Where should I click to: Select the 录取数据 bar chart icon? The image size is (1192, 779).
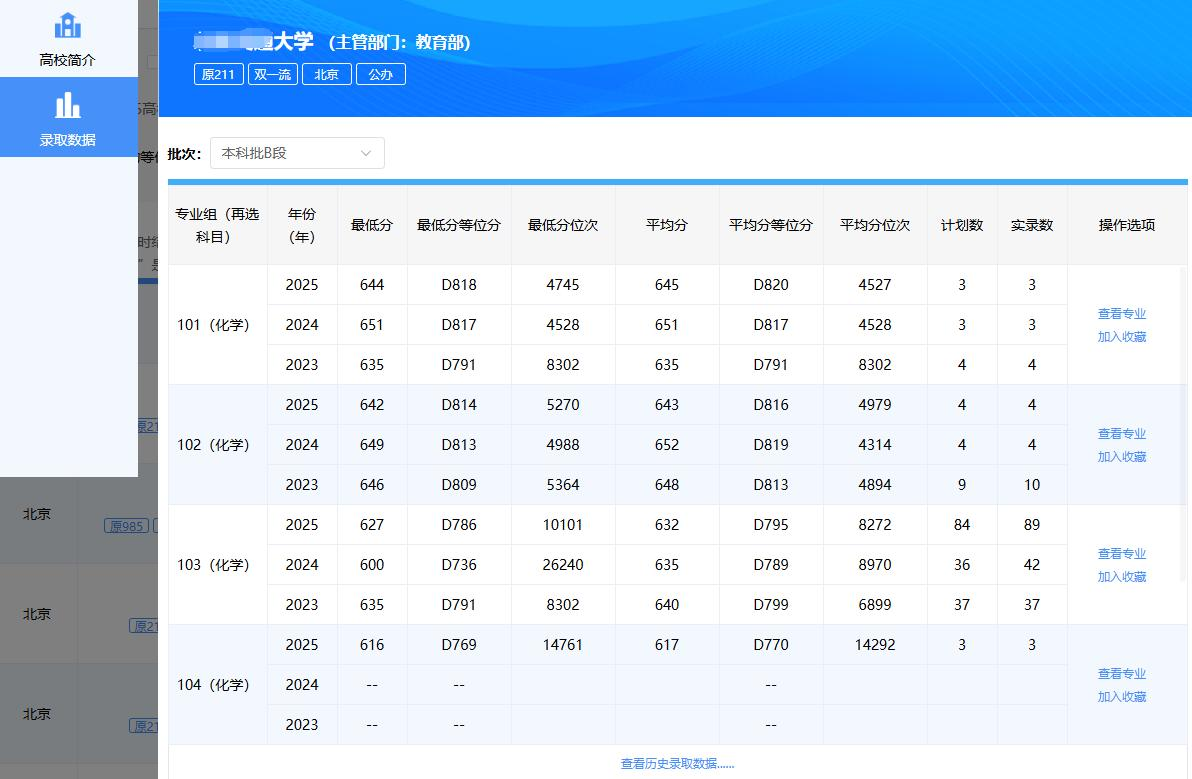(68, 105)
